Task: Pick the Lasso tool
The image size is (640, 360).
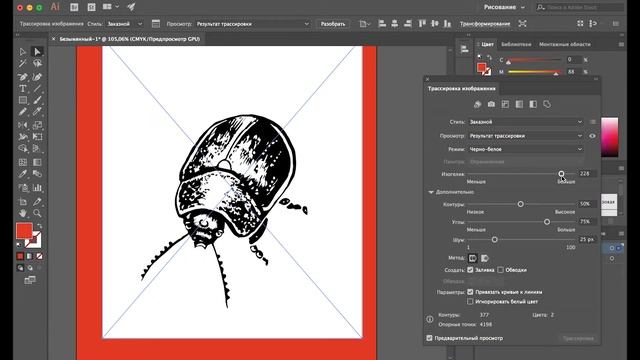Action: (37, 63)
